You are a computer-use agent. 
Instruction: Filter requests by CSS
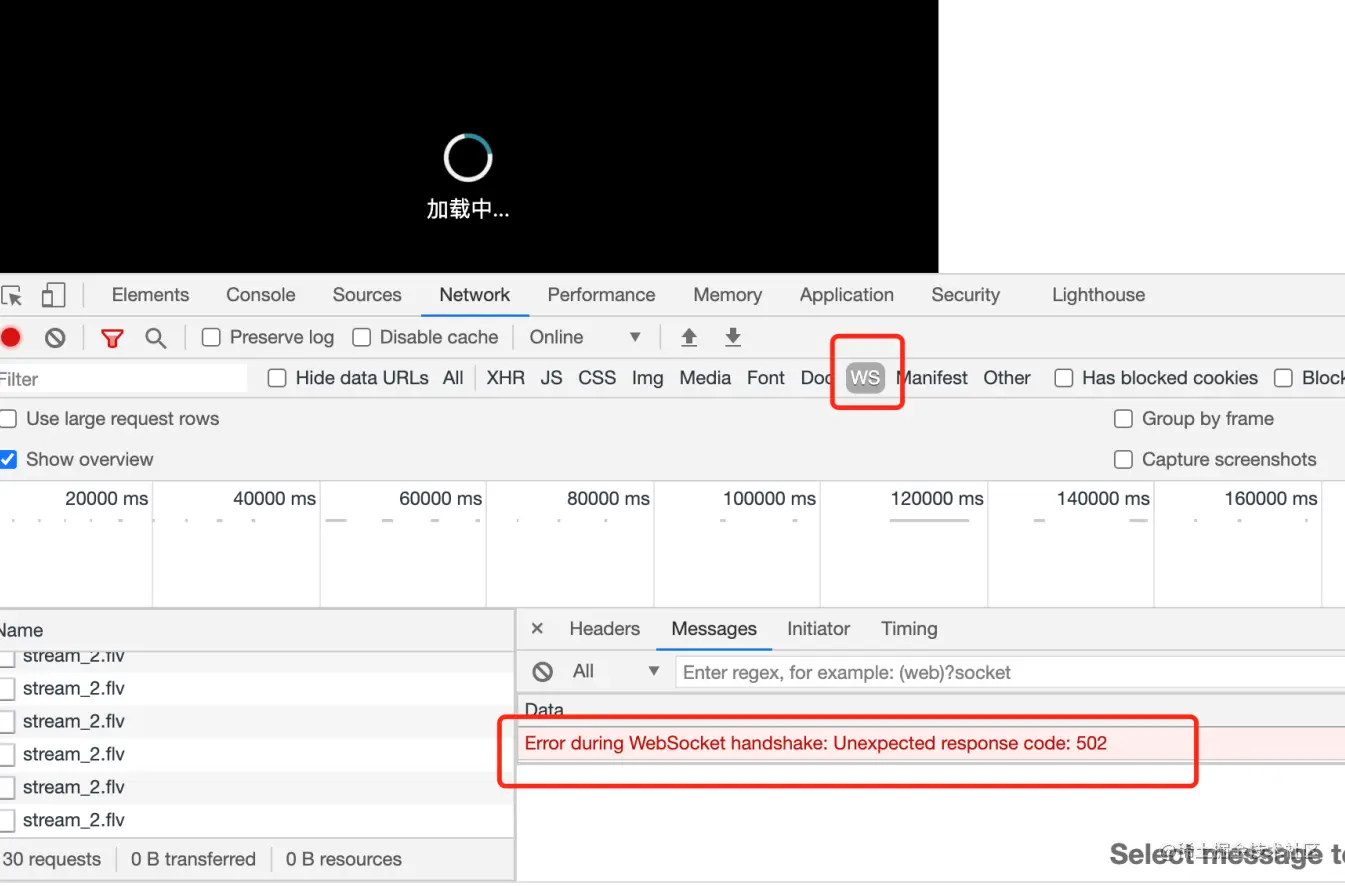click(597, 378)
